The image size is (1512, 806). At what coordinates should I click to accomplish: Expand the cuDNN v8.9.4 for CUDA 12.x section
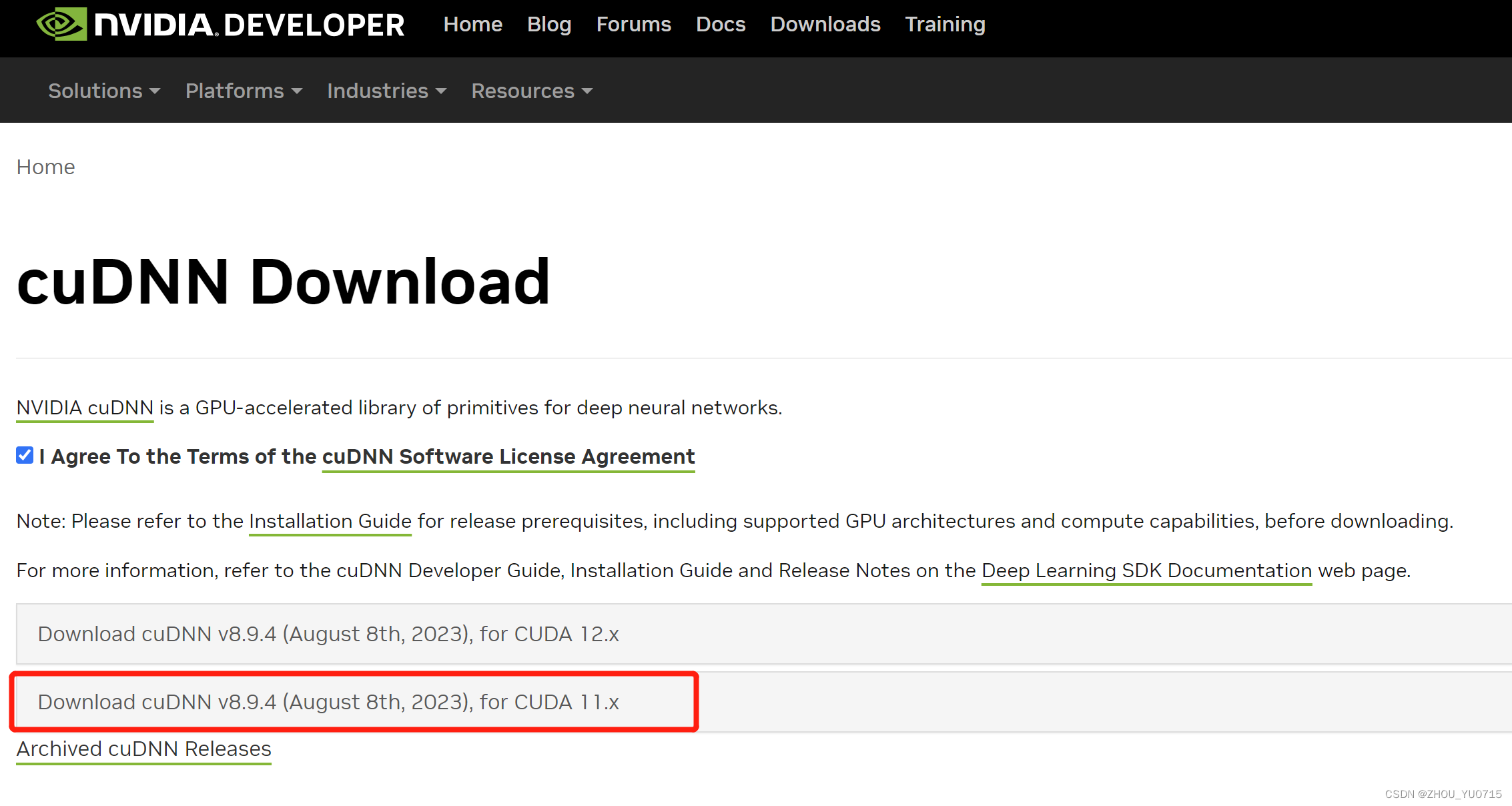point(328,634)
